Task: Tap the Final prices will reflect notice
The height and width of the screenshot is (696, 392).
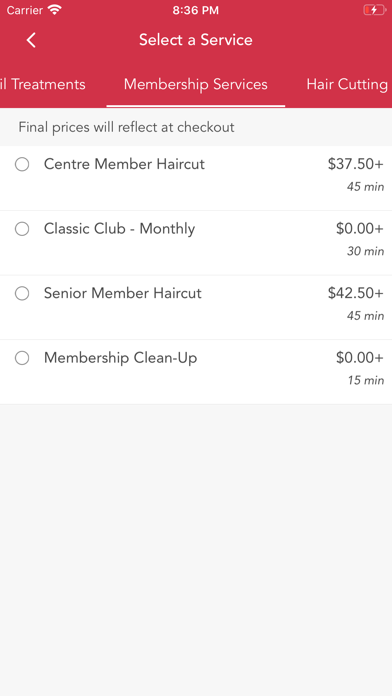Action: (x=126, y=128)
